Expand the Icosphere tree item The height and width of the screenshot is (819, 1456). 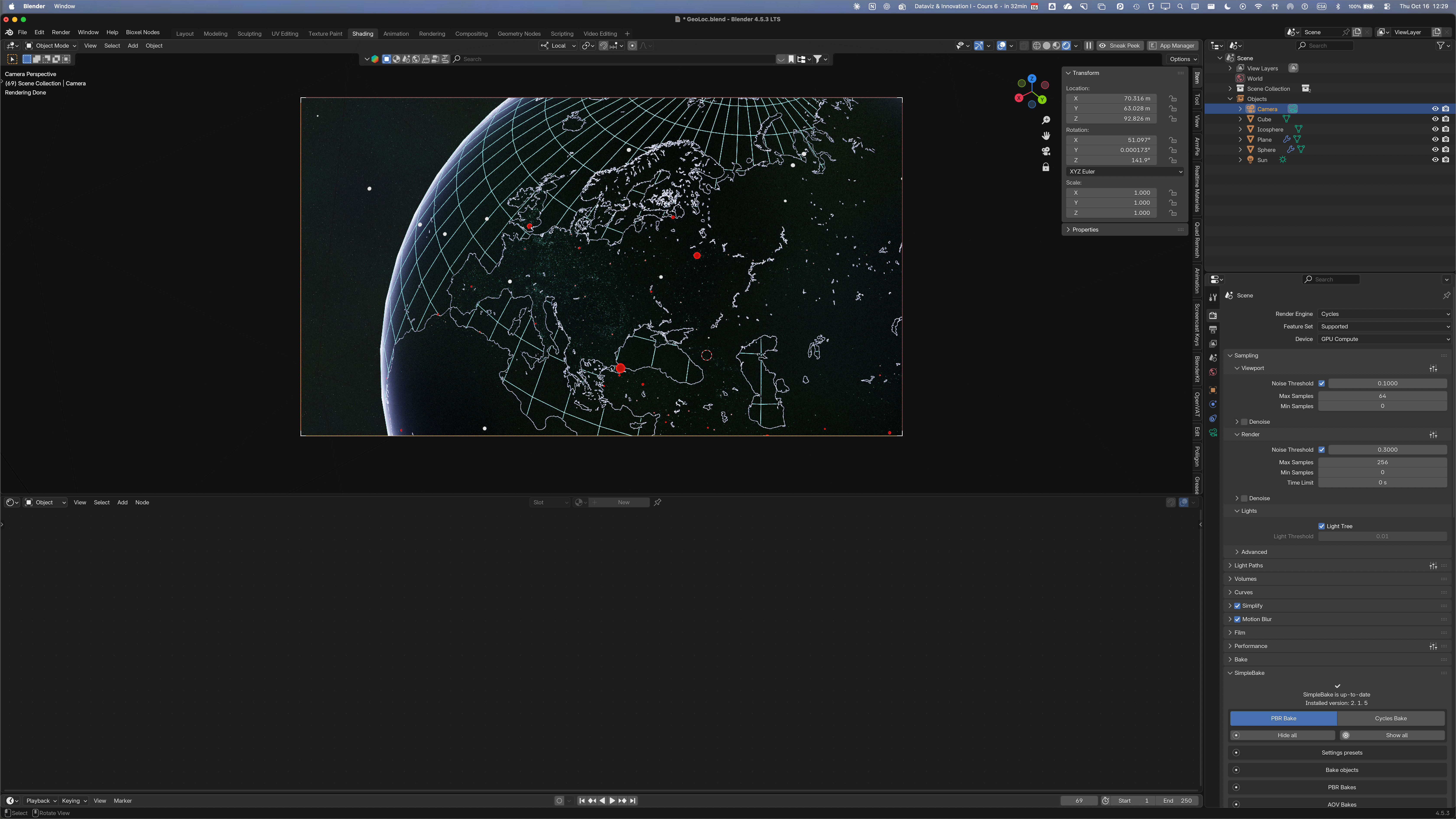1240,129
